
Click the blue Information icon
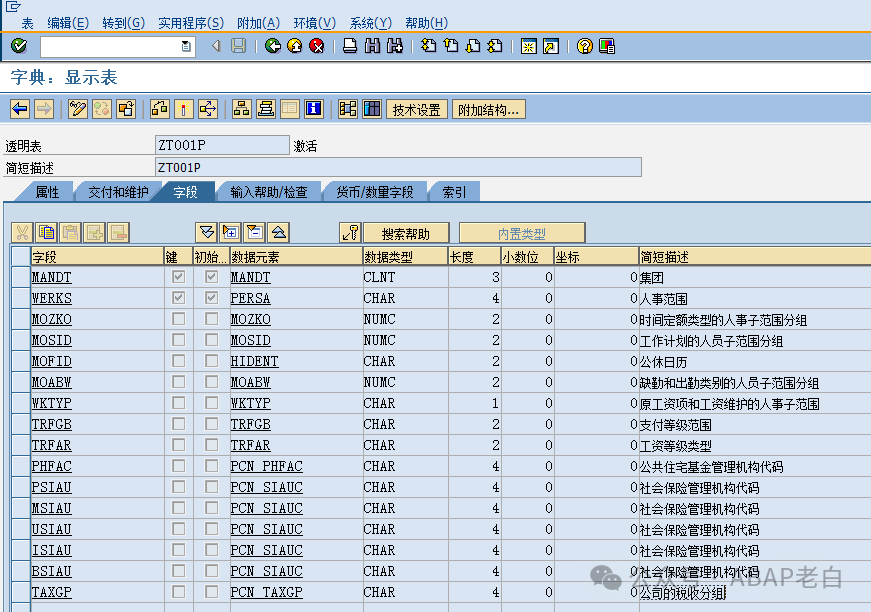point(314,109)
